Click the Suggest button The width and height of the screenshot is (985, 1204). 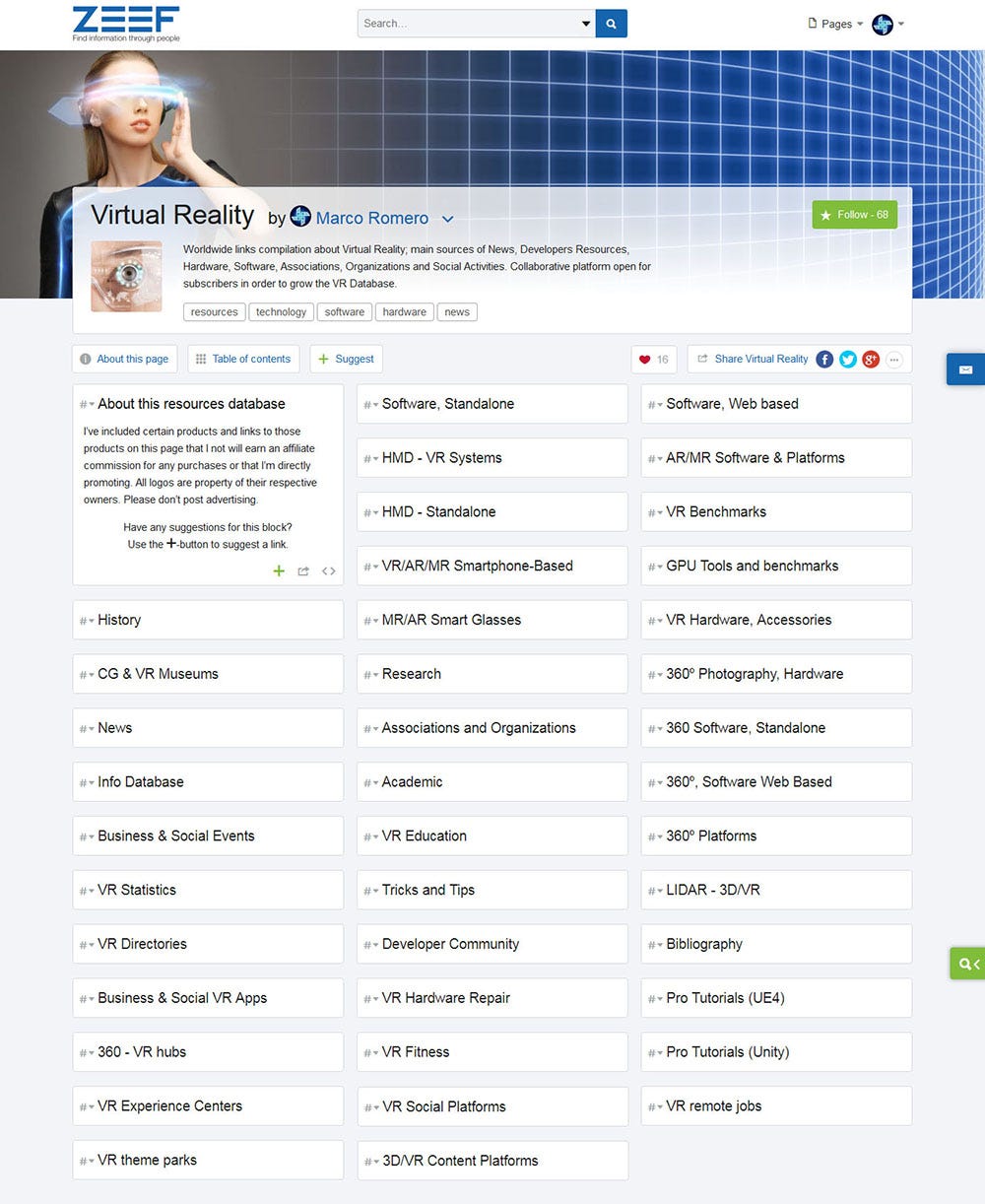346,359
